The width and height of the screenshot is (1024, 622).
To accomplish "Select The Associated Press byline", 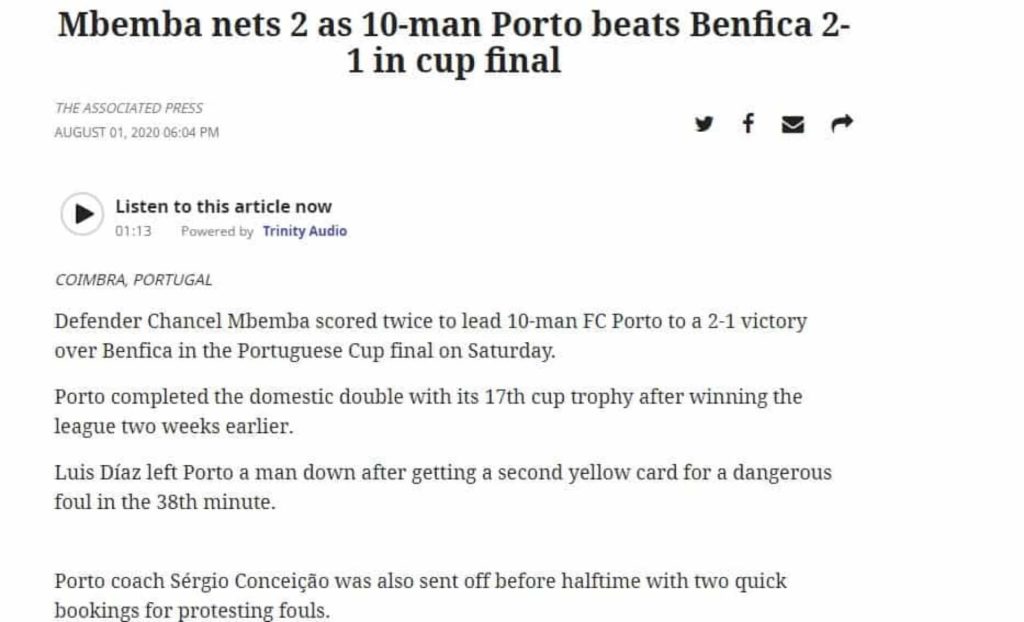I will [x=129, y=108].
